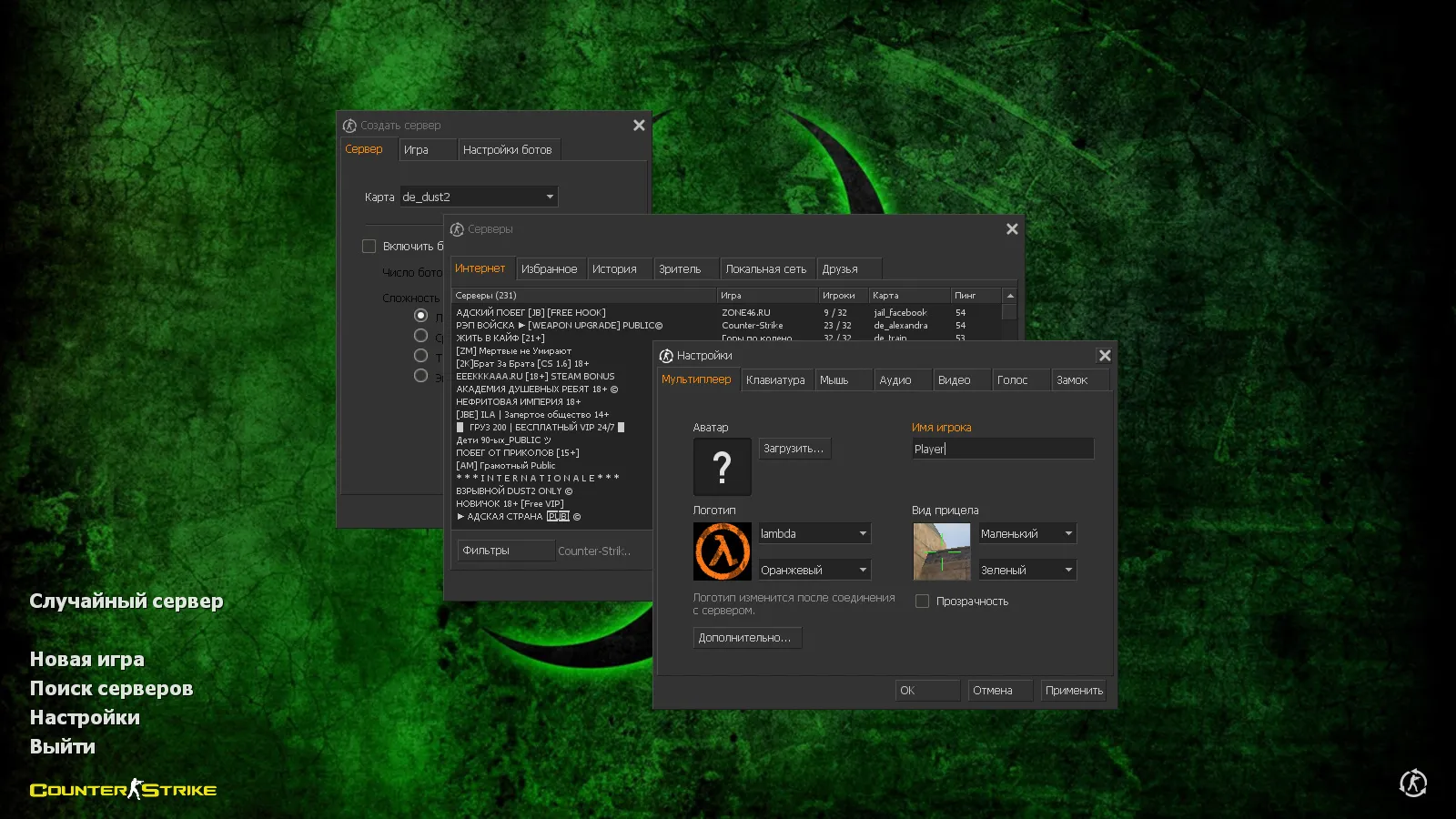Click the Настройки window title icon
1456x819 pixels.
666,356
